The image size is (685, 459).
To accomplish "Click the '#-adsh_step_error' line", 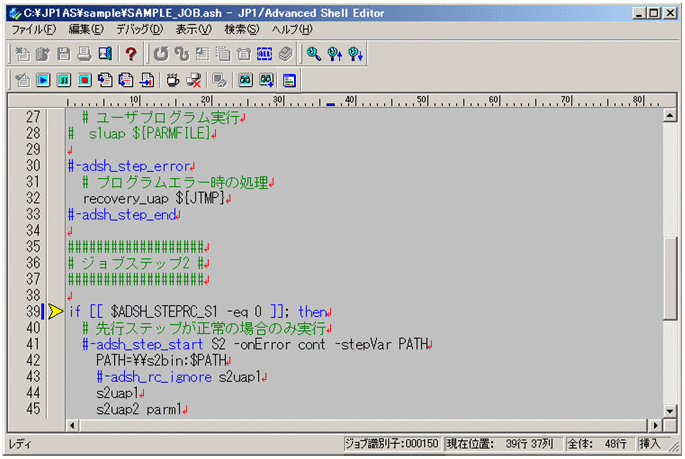I will (131, 166).
